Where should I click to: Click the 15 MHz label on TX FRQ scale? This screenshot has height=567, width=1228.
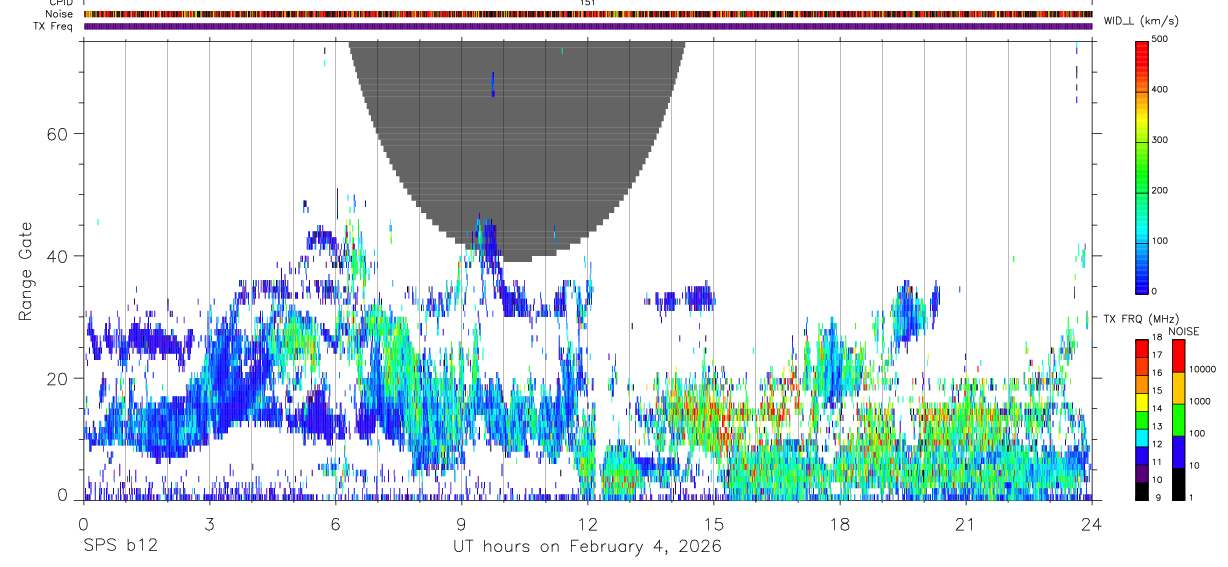pyautogui.click(x=1156, y=391)
